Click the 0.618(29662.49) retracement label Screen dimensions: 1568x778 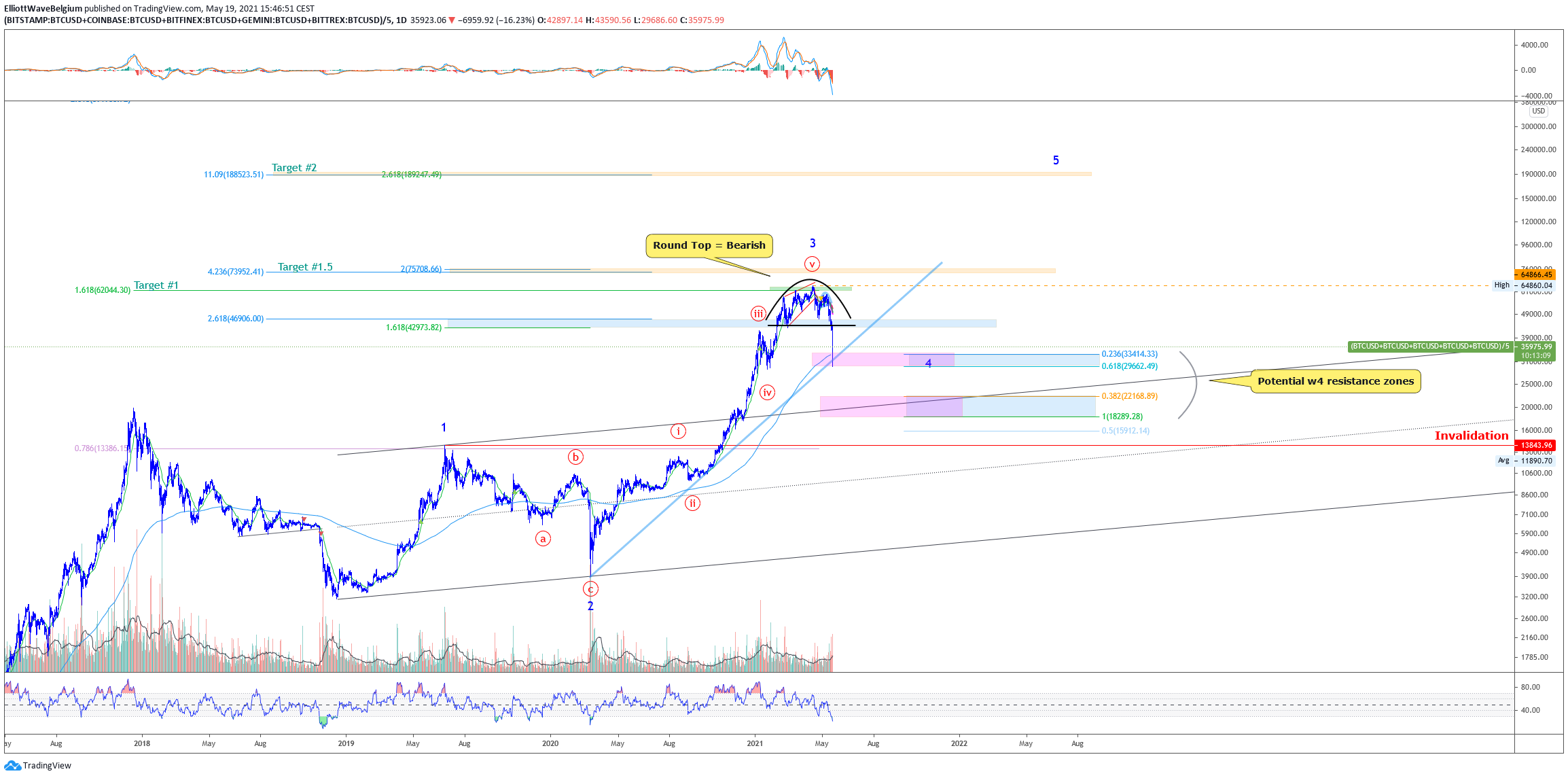[1130, 366]
